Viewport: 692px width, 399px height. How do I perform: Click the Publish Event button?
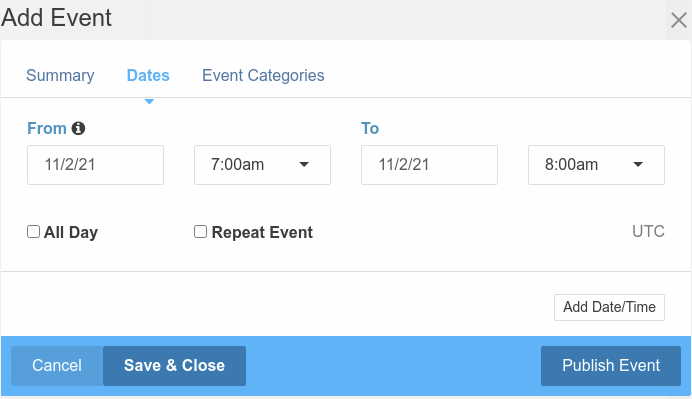click(x=611, y=366)
